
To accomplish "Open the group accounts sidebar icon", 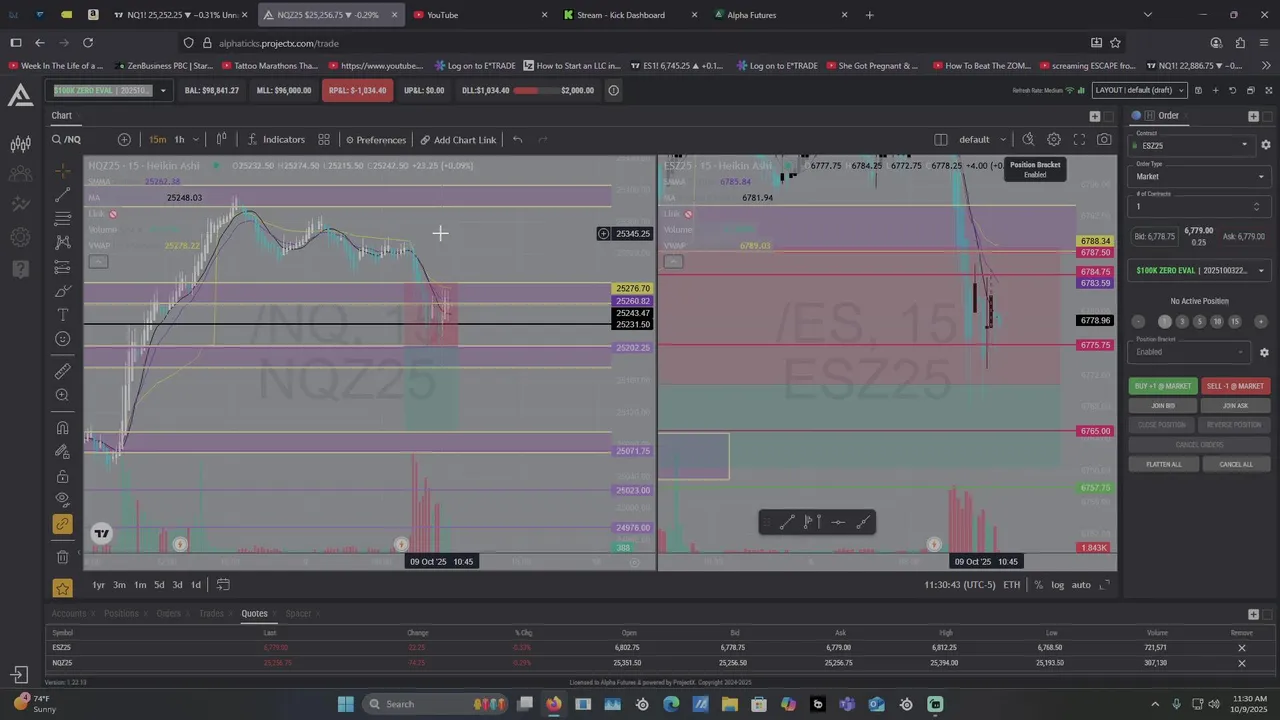I will point(20,174).
